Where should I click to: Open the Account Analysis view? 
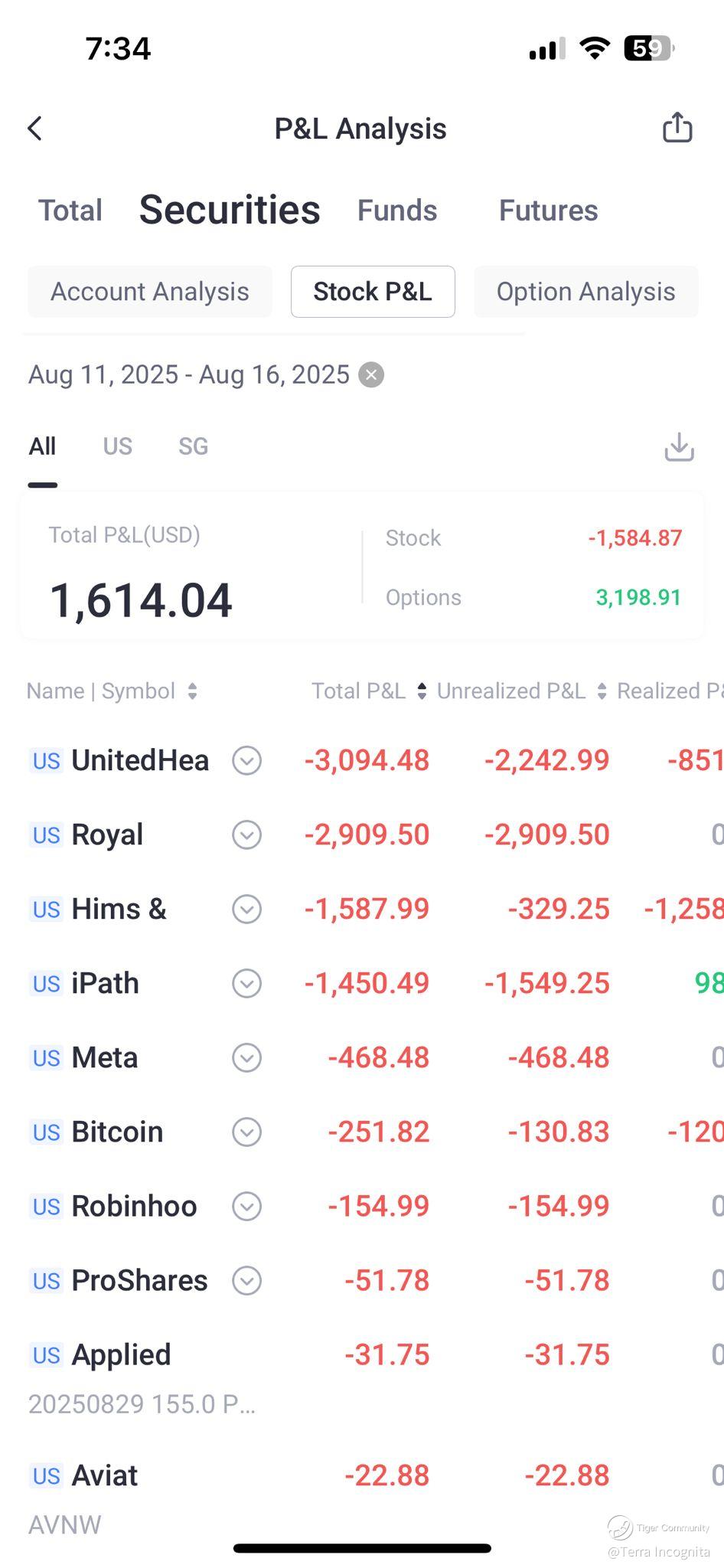(150, 292)
